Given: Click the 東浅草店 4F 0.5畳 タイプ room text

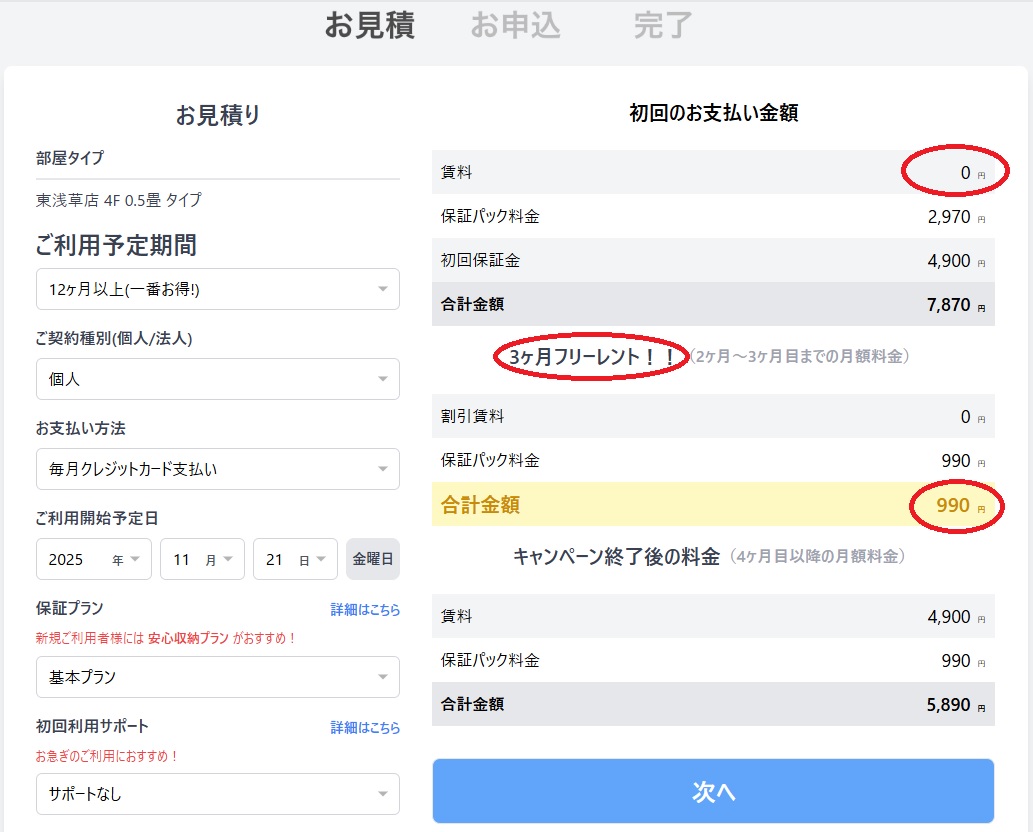Looking at the screenshot, I should (118, 200).
